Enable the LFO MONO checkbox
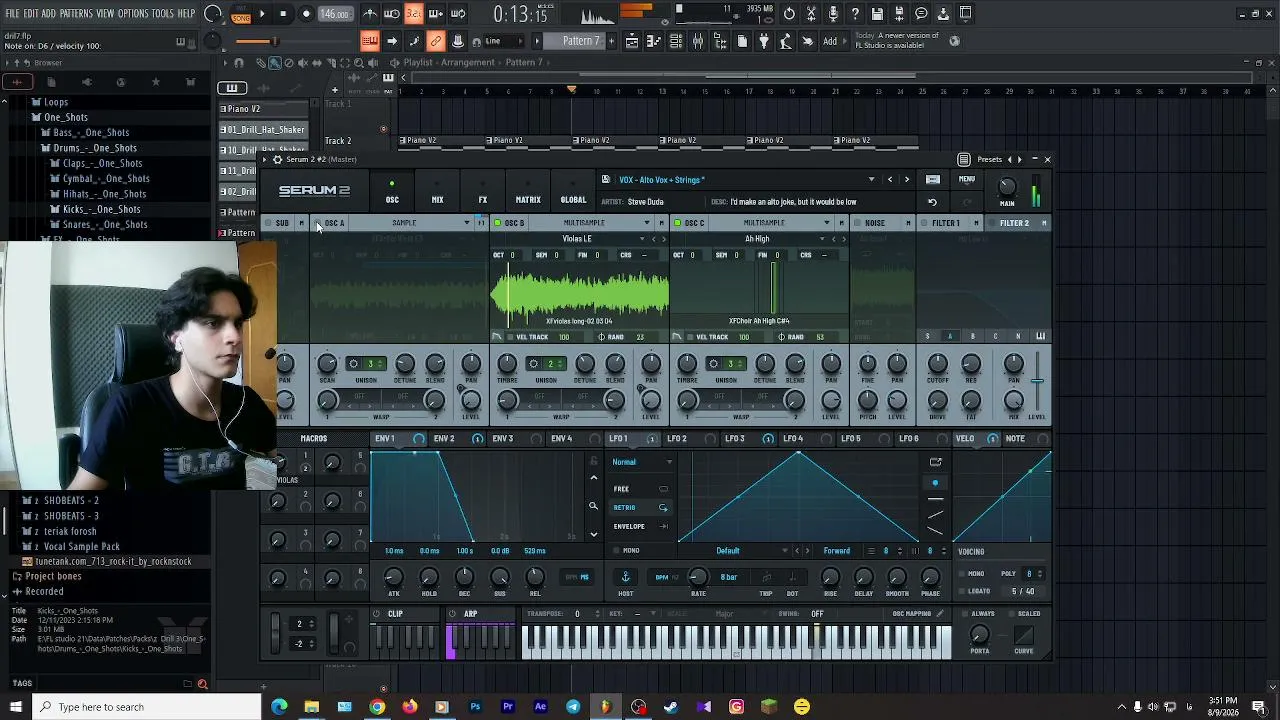 [x=615, y=551]
